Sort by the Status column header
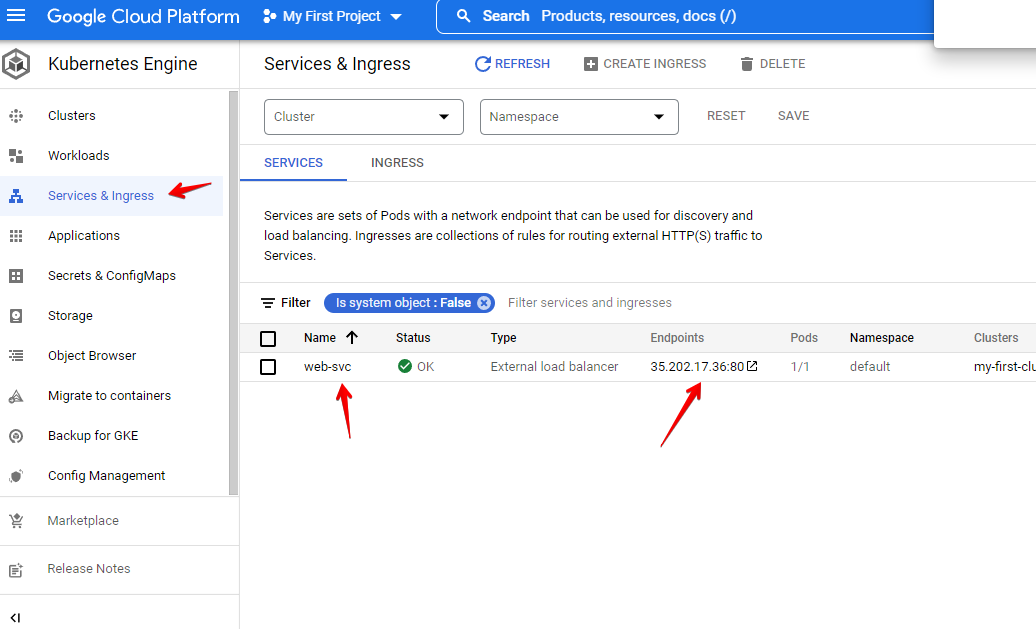The image size is (1036, 629). click(x=413, y=338)
